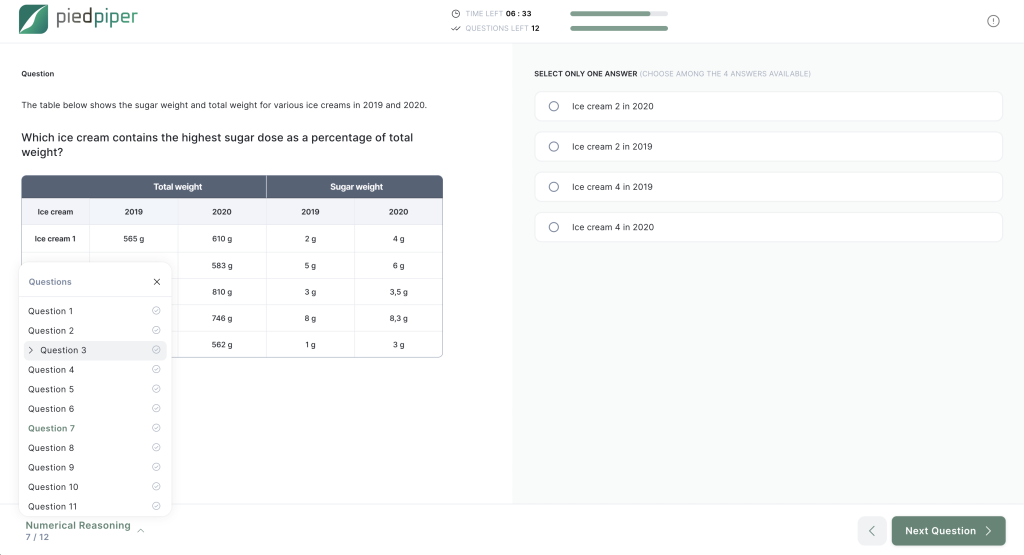Image resolution: width=1024 pixels, height=555 pixels.
Task: Jump to Question 7 in the list
Action: 51,428
